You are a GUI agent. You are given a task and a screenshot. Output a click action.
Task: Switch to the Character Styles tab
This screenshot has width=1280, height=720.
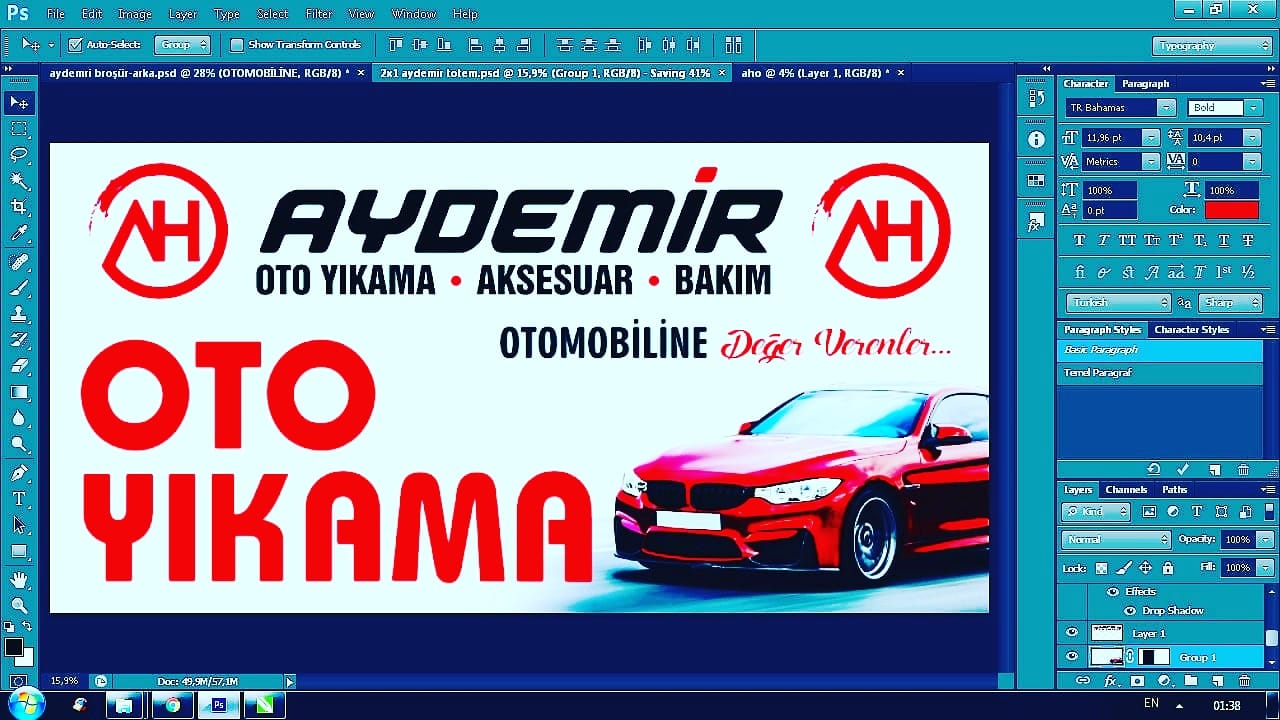[x=1192, y=330]
